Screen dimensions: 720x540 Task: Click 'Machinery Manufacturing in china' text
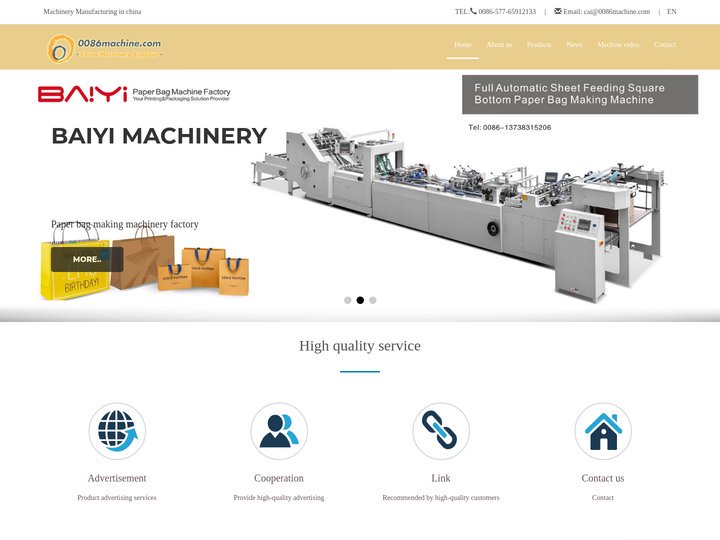pyautogui.click(x=92, y=12)
